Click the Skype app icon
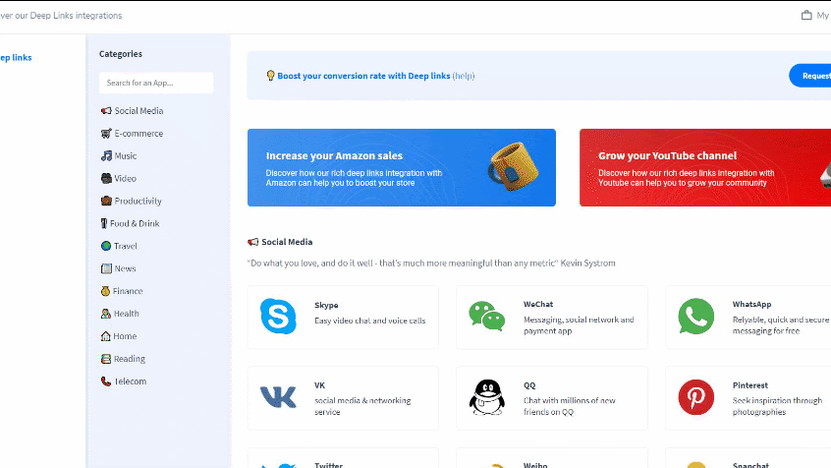Screen dimensions: 831x468 [x=278, y=317]
